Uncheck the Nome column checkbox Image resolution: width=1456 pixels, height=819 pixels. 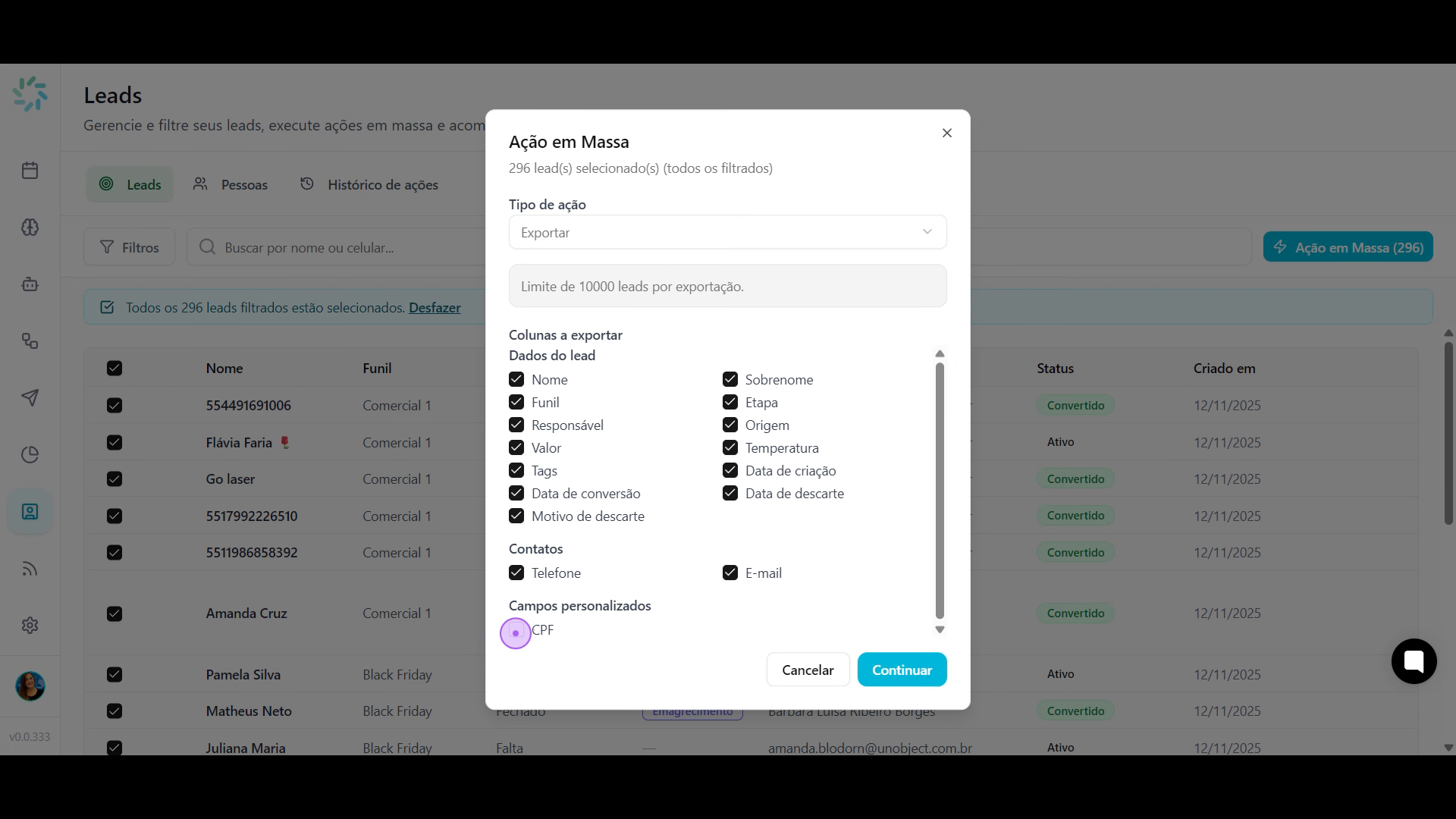[516, 379]
